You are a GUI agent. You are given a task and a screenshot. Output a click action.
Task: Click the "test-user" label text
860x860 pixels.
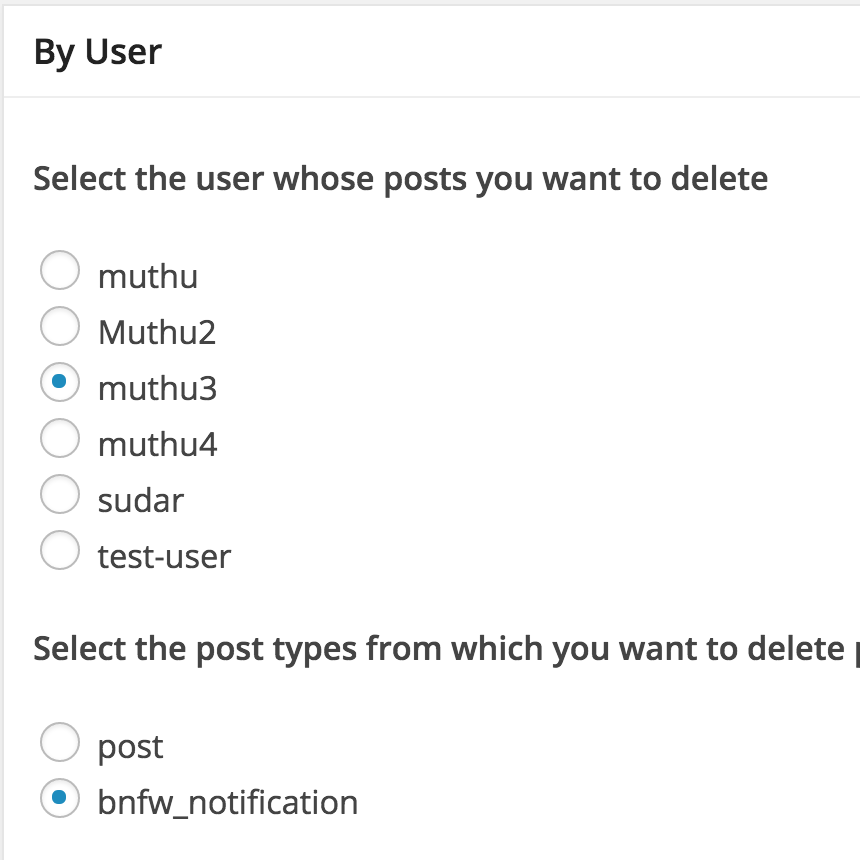(x=164, y=556)
